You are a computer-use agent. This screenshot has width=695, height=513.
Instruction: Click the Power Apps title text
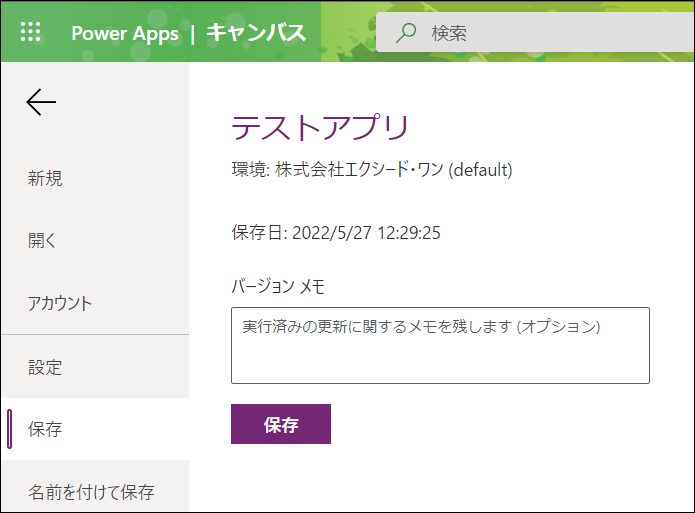(x=125, y=33)
